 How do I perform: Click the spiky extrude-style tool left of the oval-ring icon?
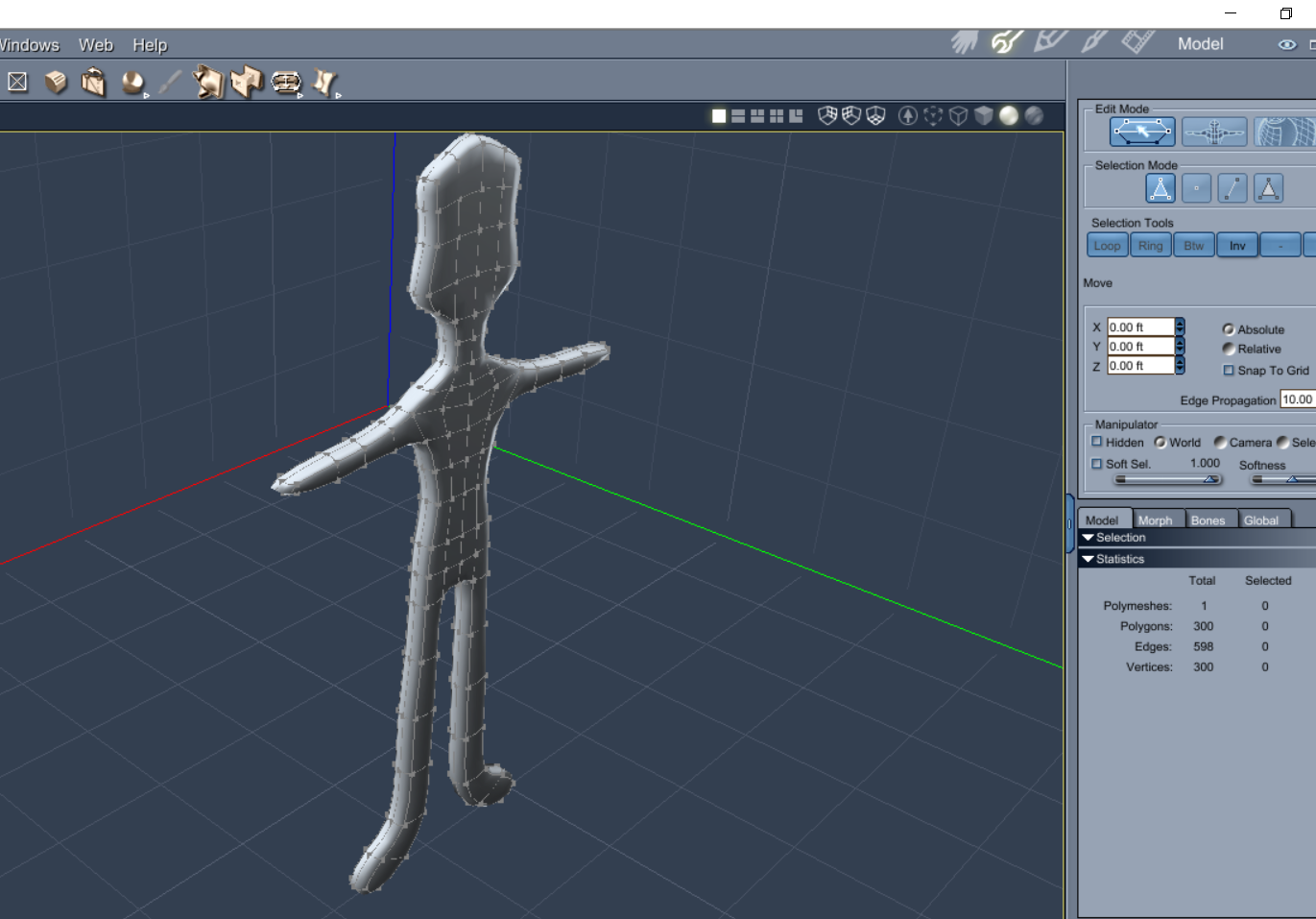click(207, 83)
